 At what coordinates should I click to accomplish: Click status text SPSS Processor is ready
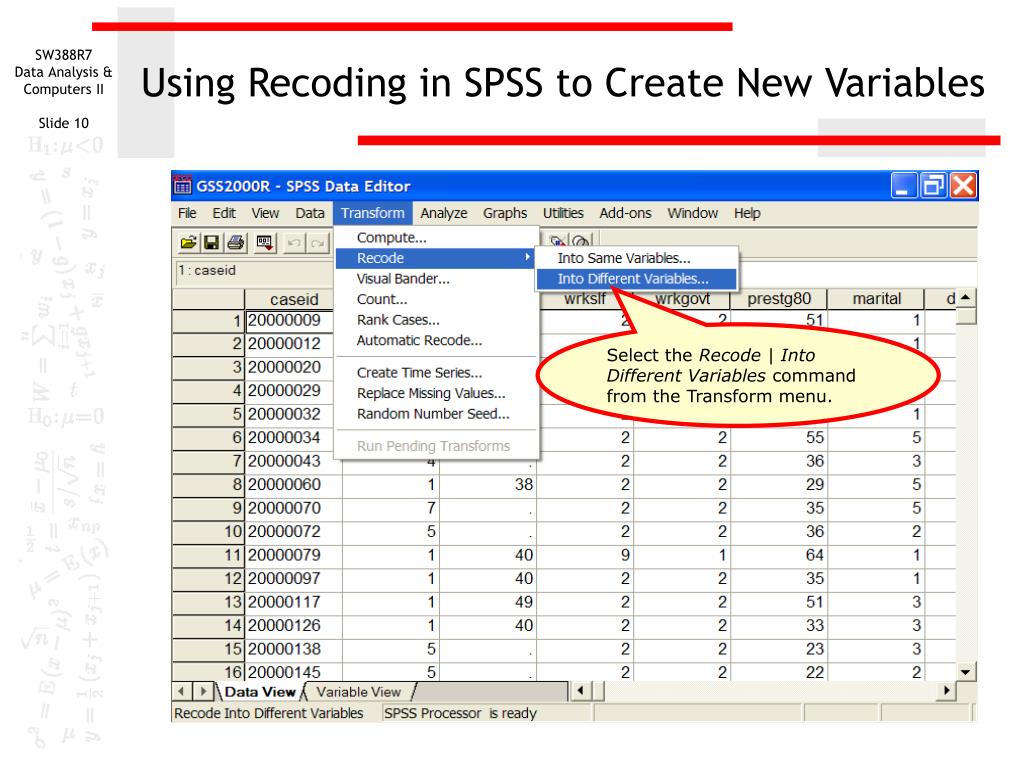[x=460, y=713]
